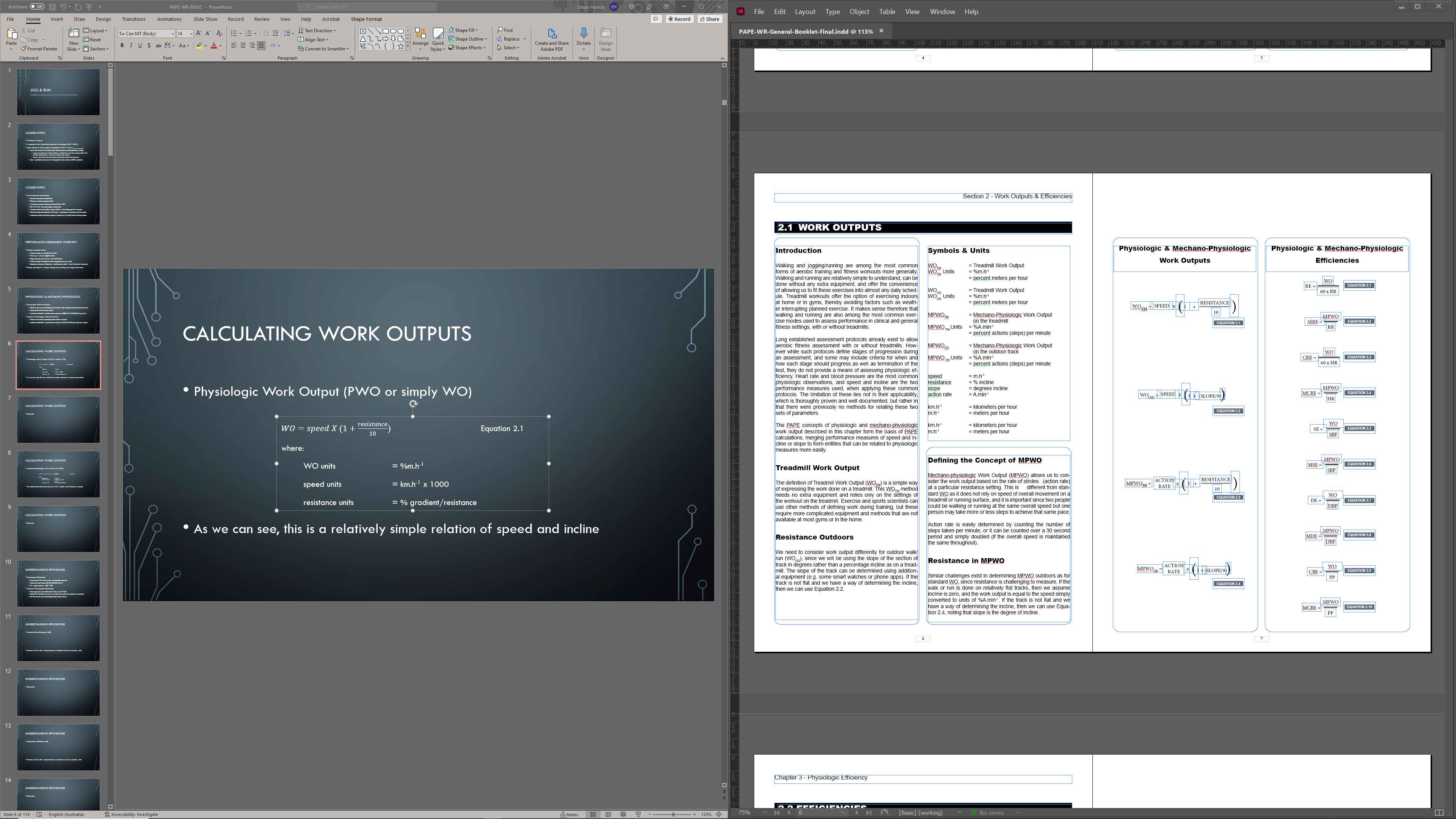Screen dimensions: 1456x819
Task: Decrease font size with the small A icon
Action: [x=208, y=34]
